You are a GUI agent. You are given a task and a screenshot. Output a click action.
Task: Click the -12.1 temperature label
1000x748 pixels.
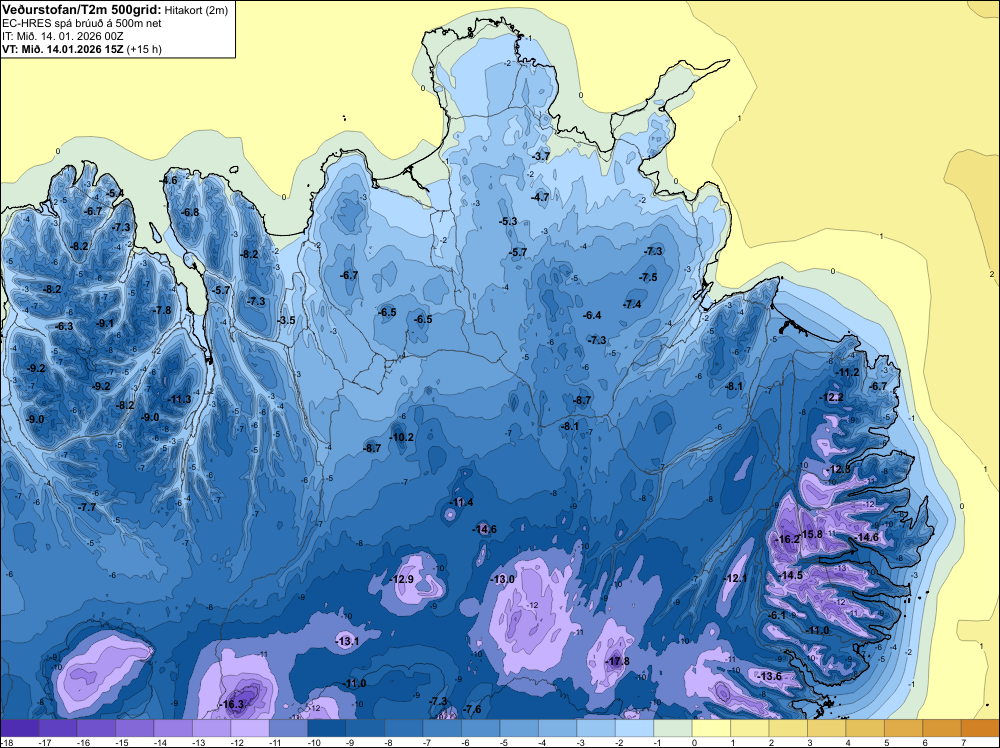[735, 578]
